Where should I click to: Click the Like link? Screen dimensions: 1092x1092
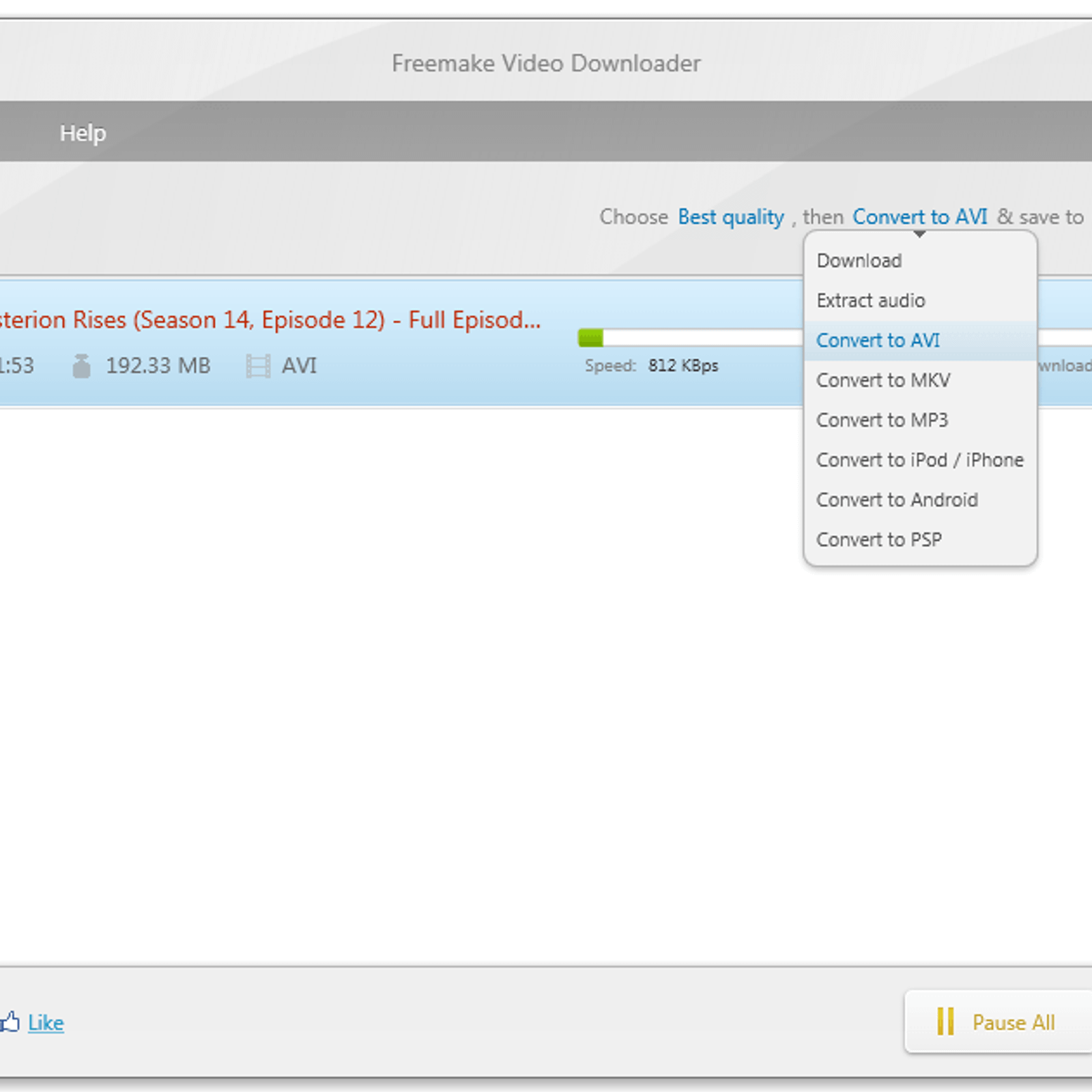pos(46,1022)
